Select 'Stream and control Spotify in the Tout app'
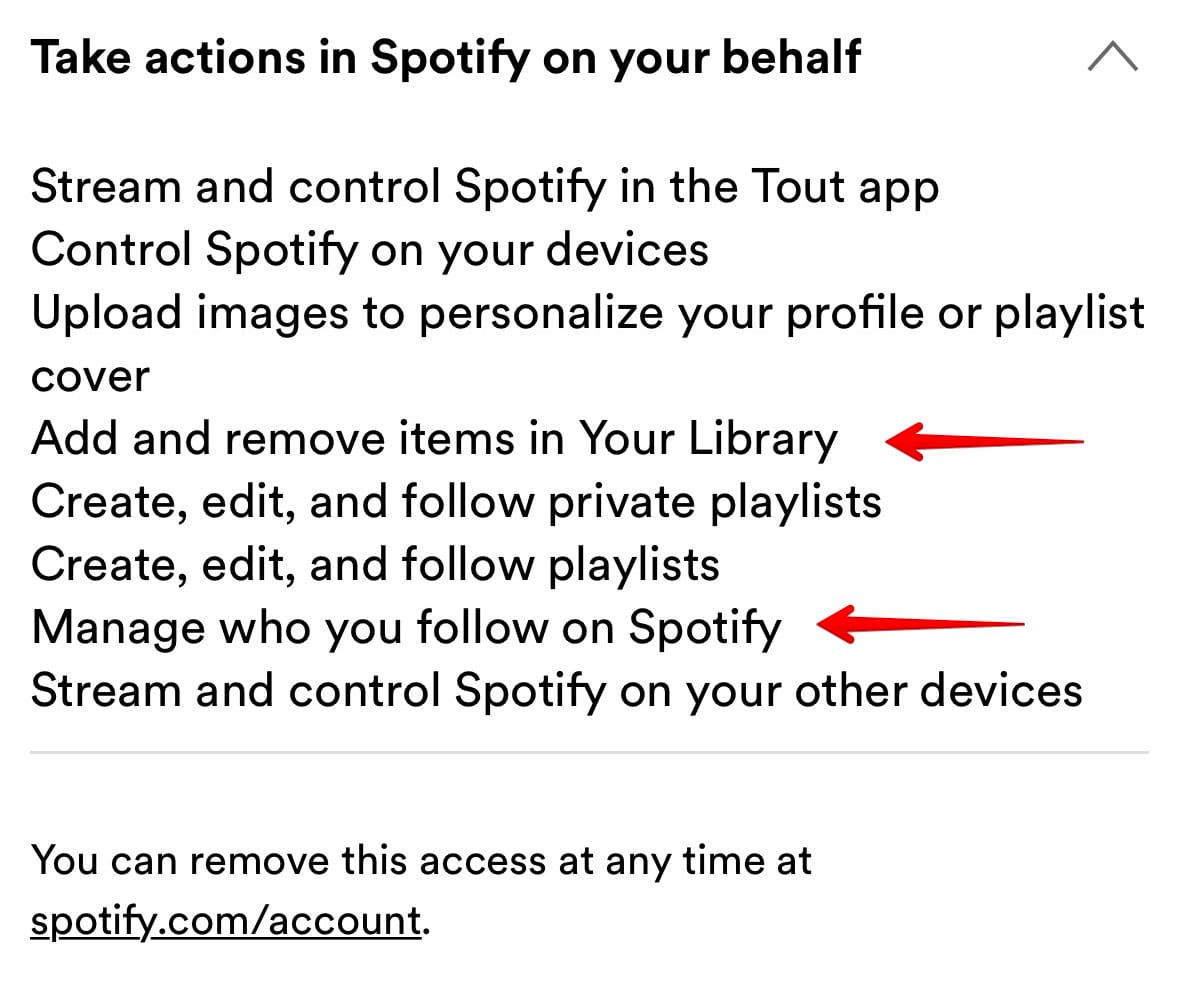1179x985 pixels. (x=485, y=186)
